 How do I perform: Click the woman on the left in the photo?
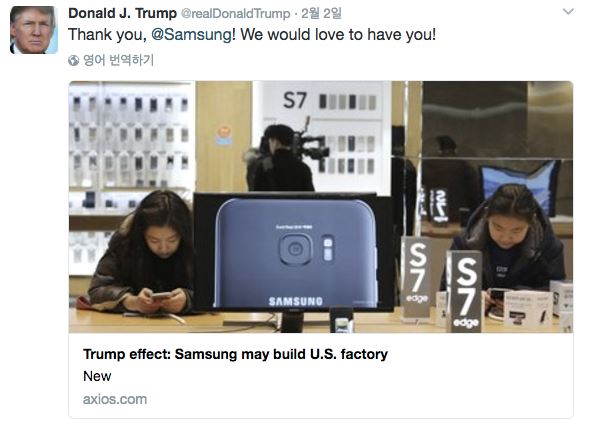[x=142, y=253]
